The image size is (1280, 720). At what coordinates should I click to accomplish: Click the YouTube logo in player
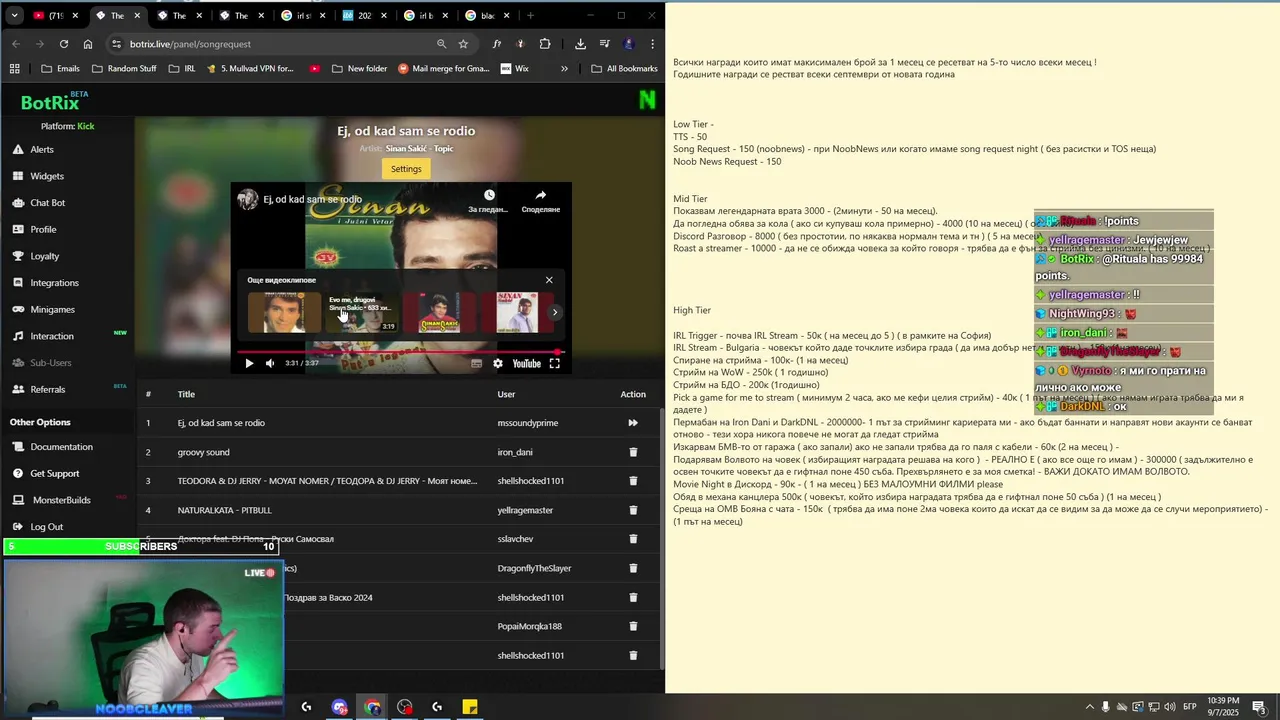(526, 363)
